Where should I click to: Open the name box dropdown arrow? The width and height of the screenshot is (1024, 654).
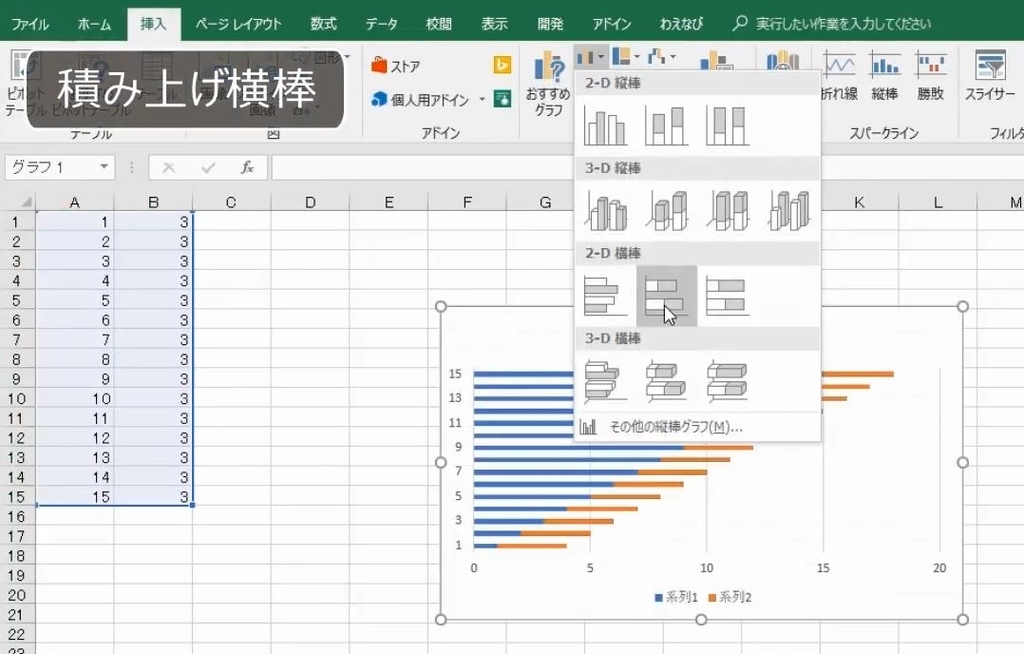[104, 167]
